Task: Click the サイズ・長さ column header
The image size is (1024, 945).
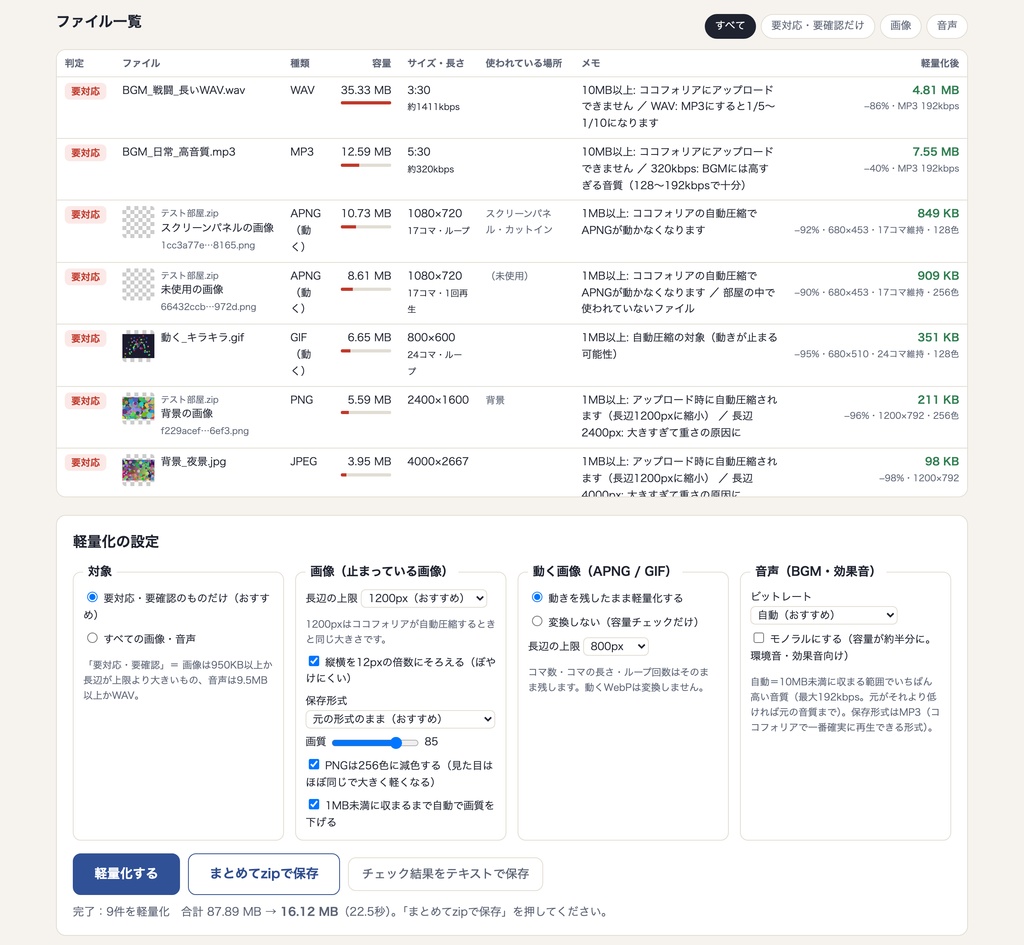Action: tap(436, 63)
